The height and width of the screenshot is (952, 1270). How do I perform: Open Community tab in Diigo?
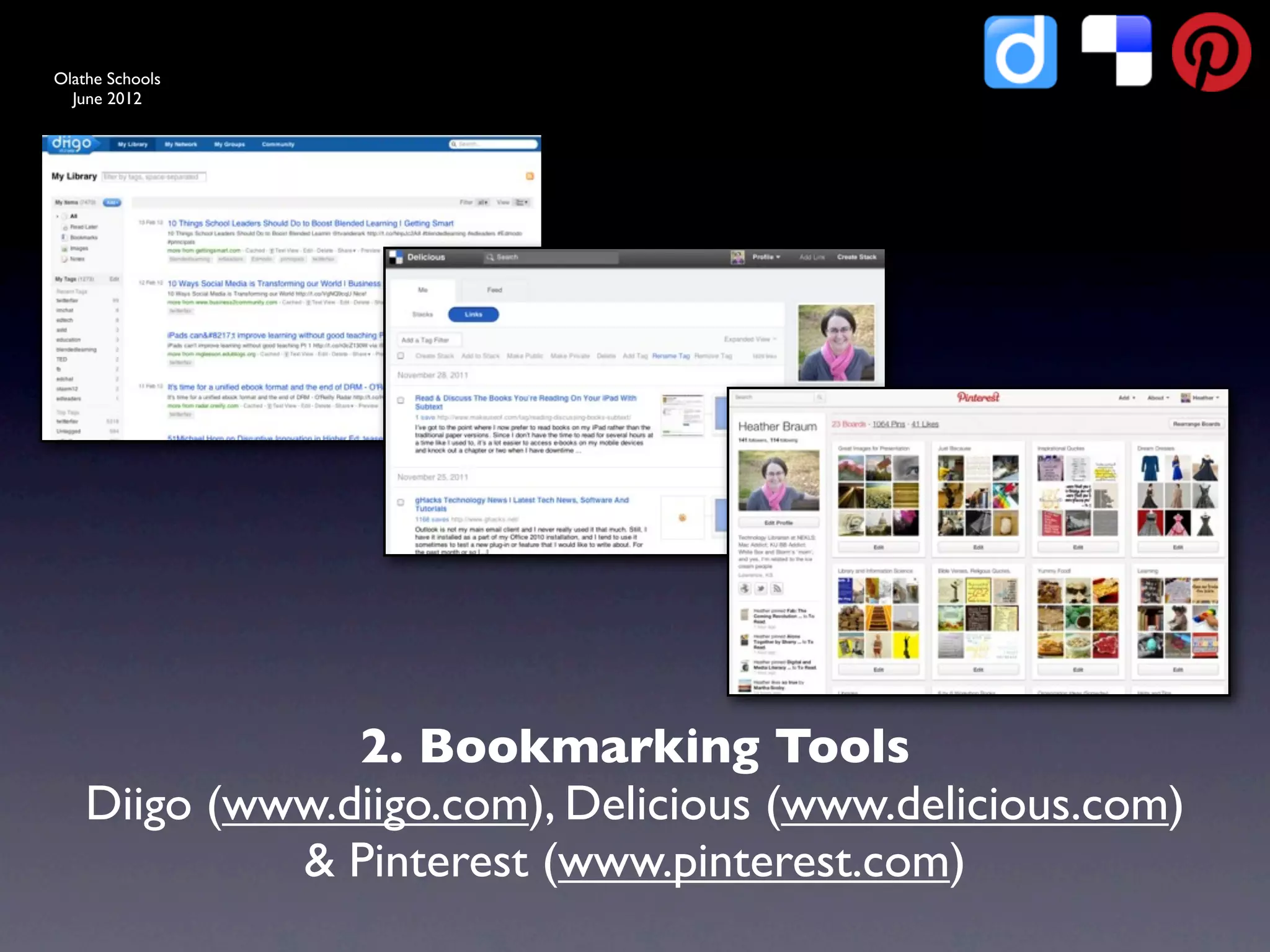pos(278,144)
